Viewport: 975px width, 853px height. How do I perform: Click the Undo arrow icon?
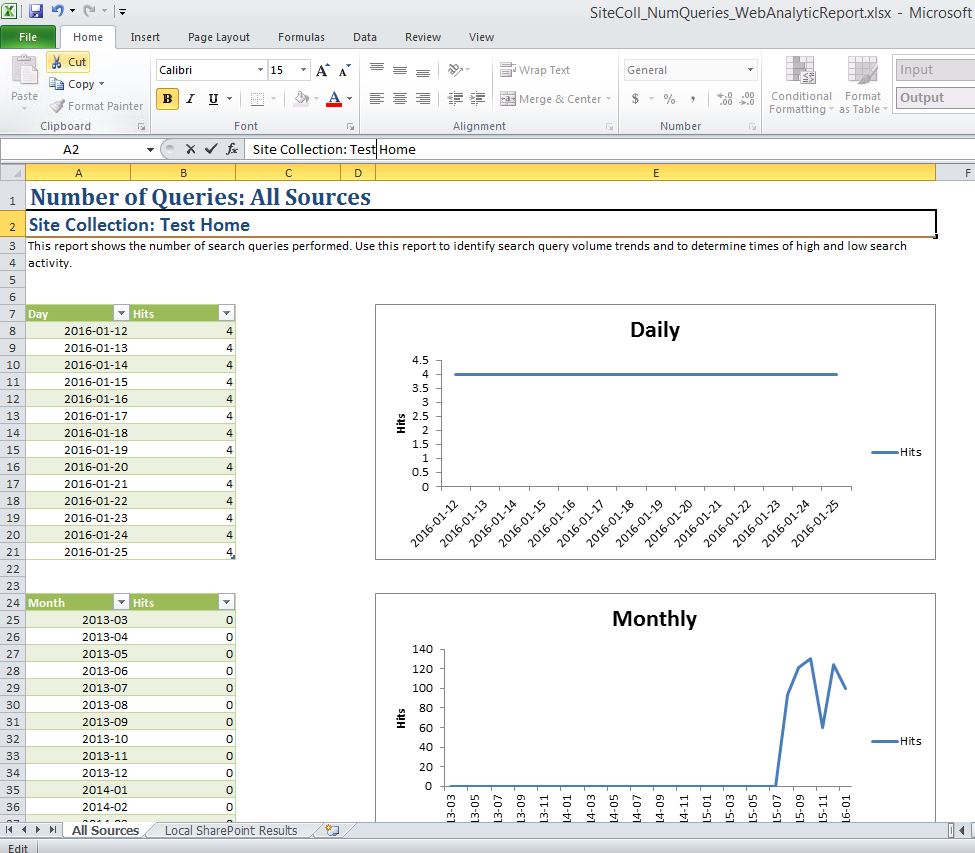coord(57,11)
